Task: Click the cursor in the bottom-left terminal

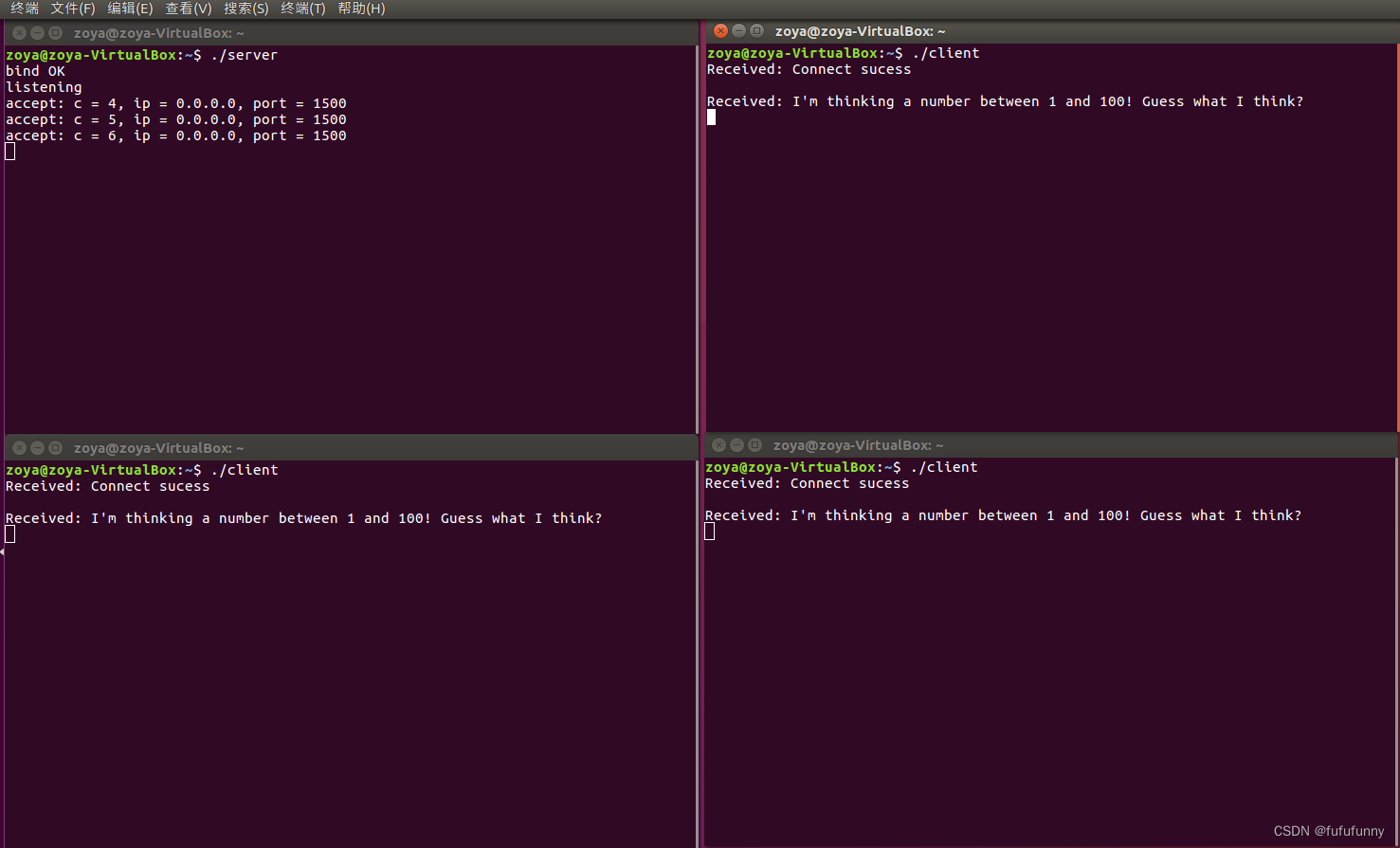Action: 10,534
